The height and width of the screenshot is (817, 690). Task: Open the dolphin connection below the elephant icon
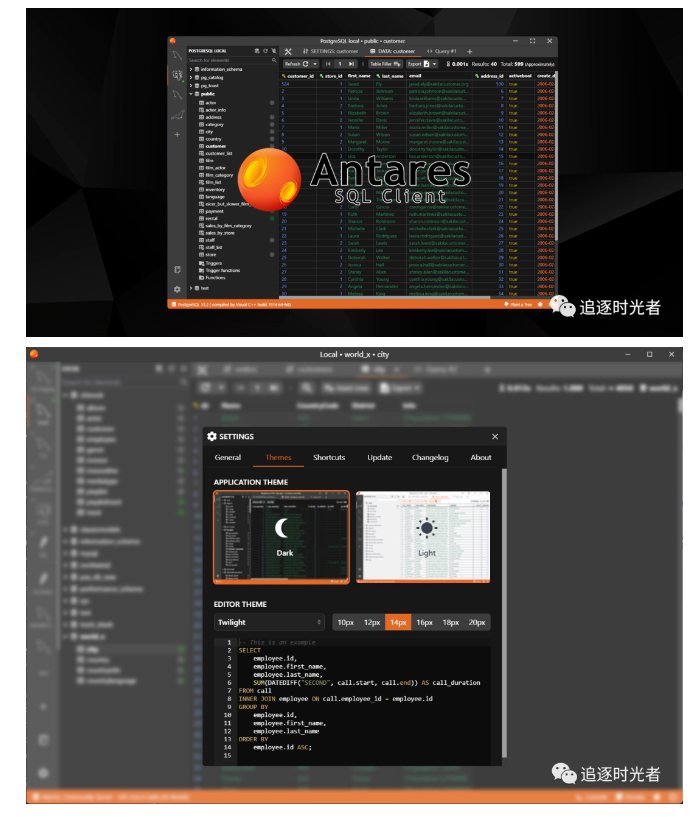[178, 95]
